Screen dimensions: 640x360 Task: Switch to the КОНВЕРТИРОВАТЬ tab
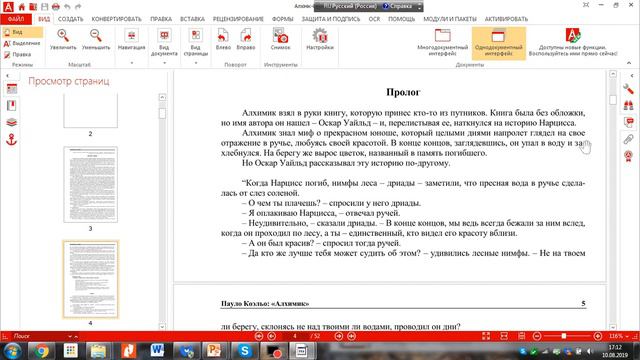(x=116, y=19)
